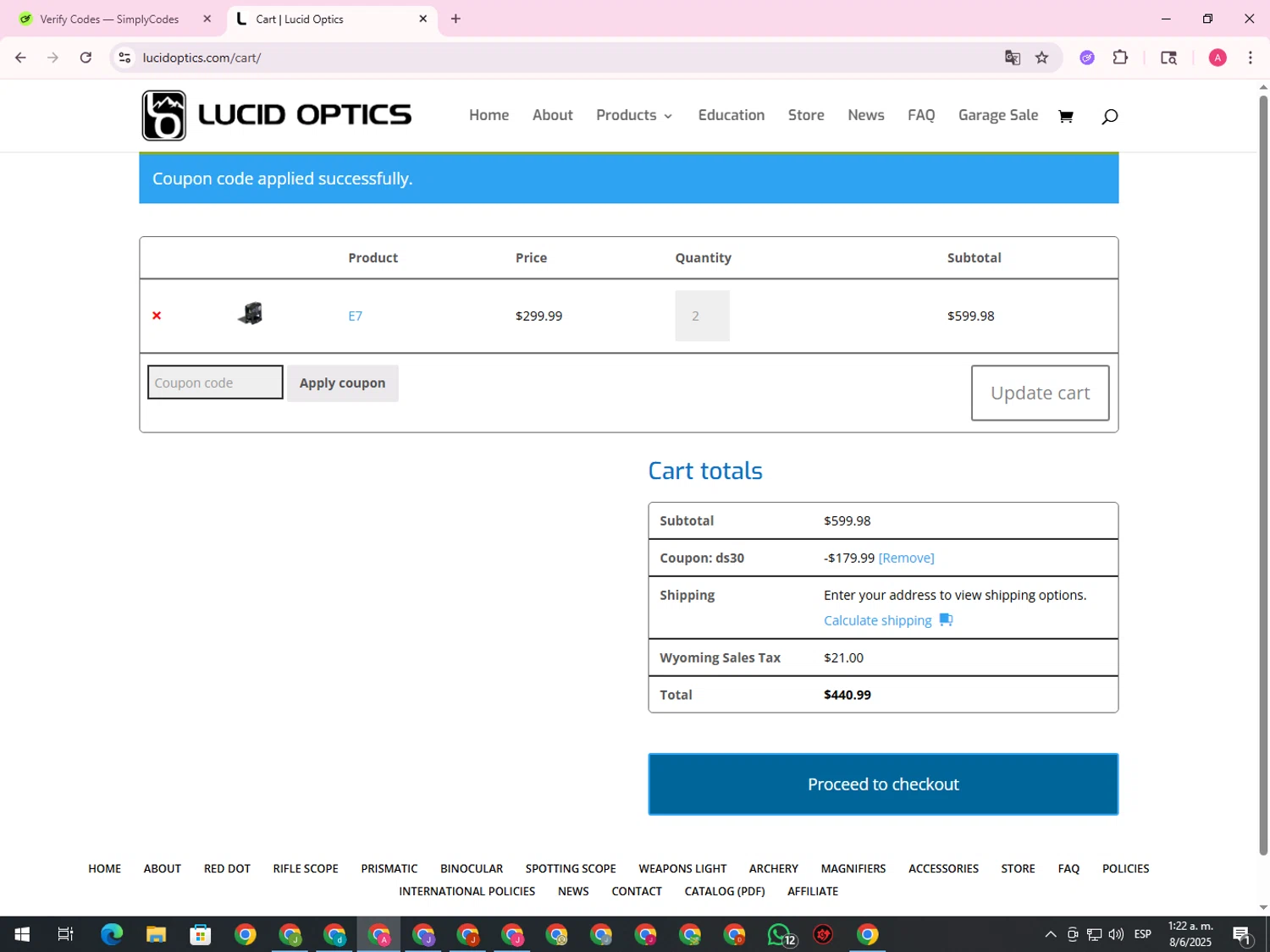
Task: Open Microsoft Store from taskbar
Action: coord(201,934)
